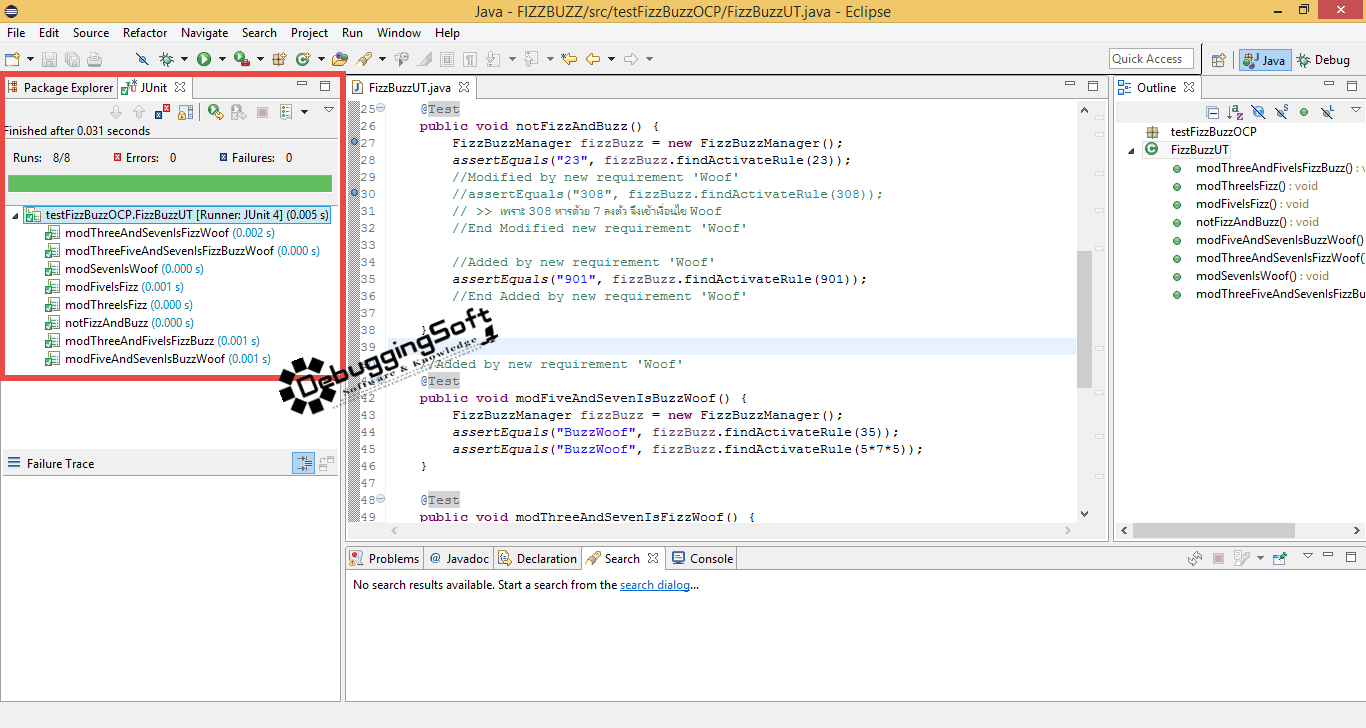Click inside the Quick Access field
This screenshot has height=728, width=1366.
(1150, 58)
